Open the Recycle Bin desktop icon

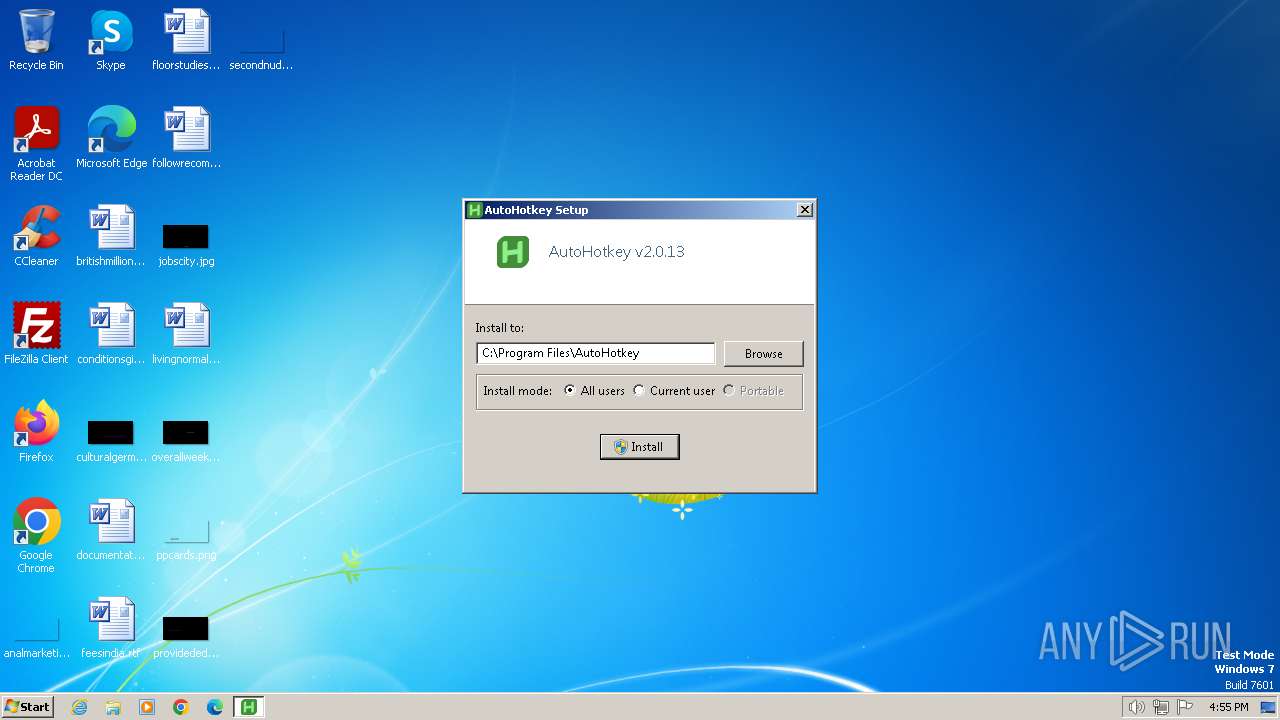pos(36,40)
